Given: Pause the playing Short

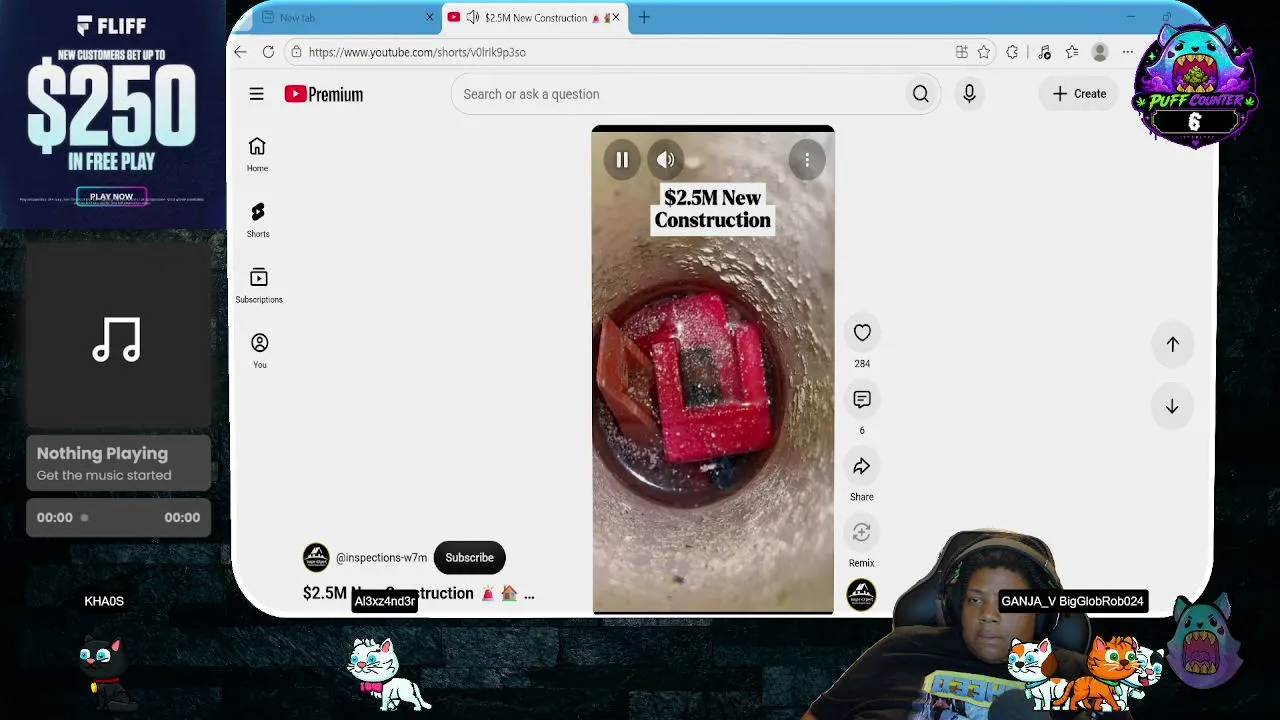Looking at the screenshot, I should tap(622, 160).
